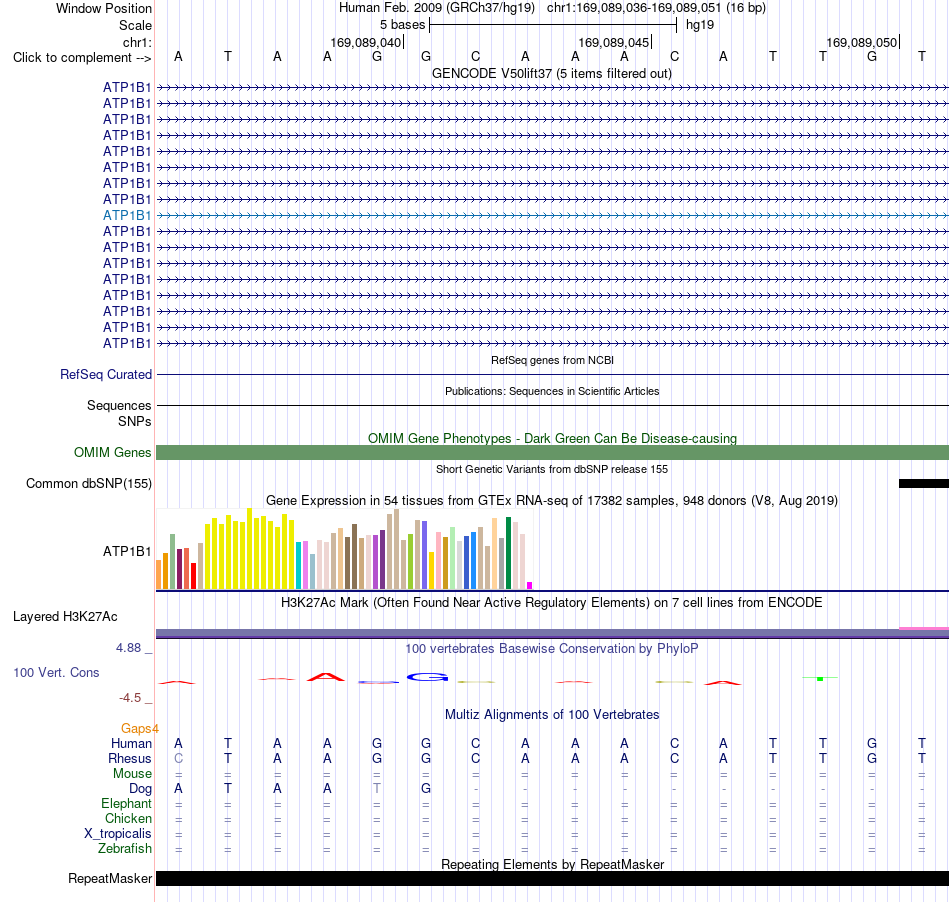Screen dimensions: 950x902
Task: Open 'Multiz Alignments of 100 Vertebrates' title
Action: (x=552, y=714)
